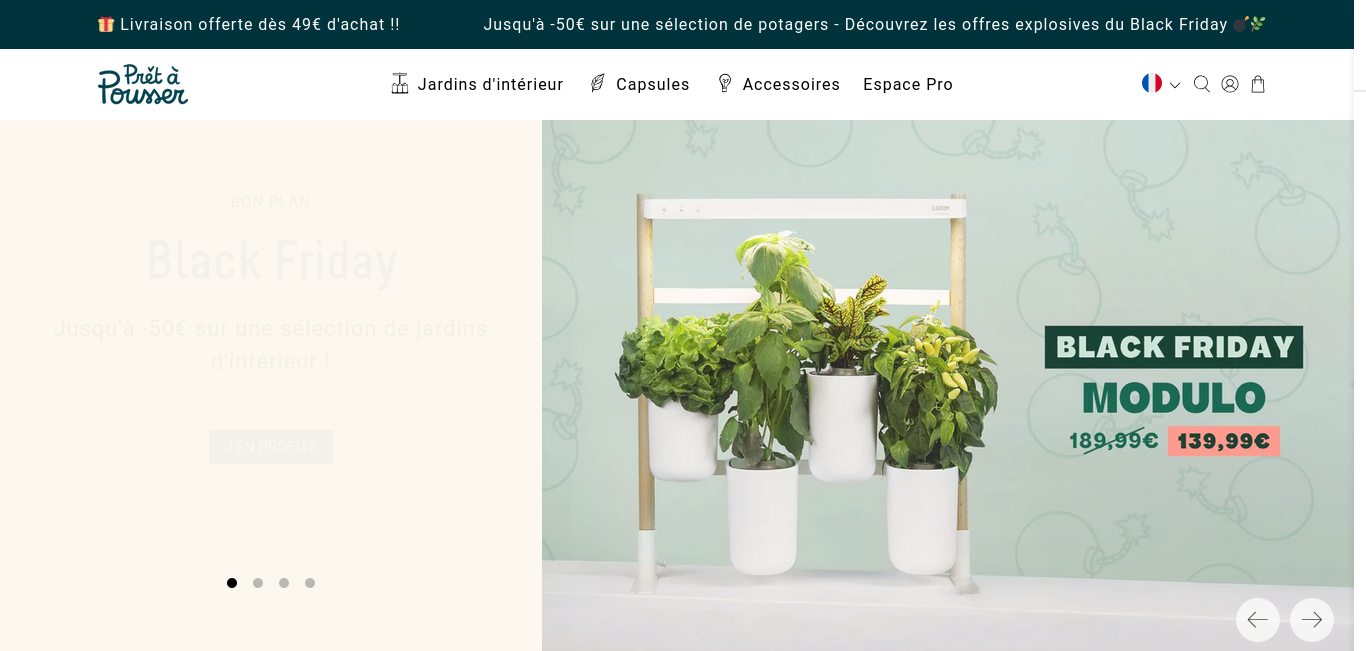Click the Black Friday Modulo banner image
The height and width of the screenshot is (651, 1366).
click(x=948, y=385)
